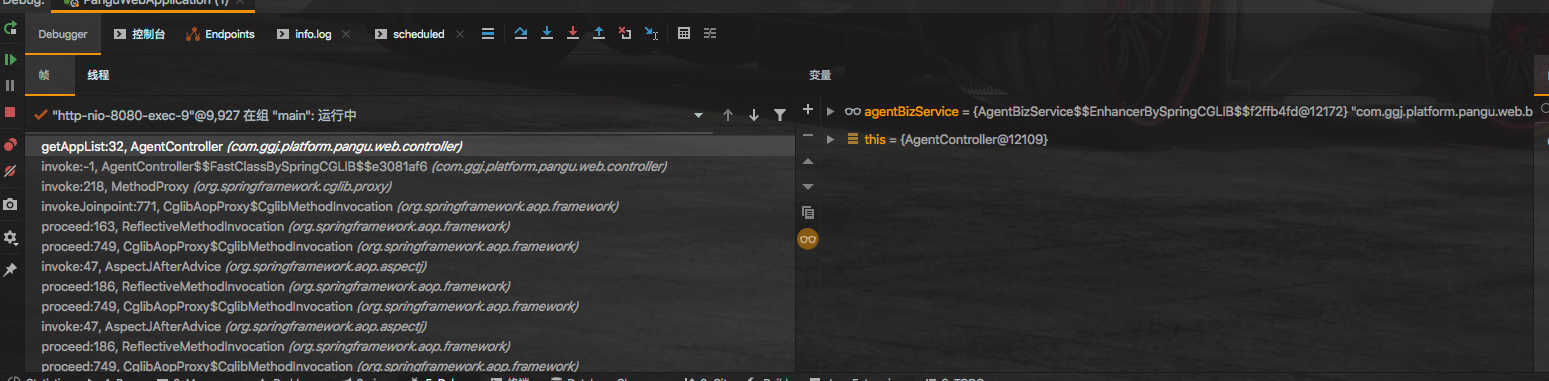Take a thread dump with the camera icon

pos(10,204)
